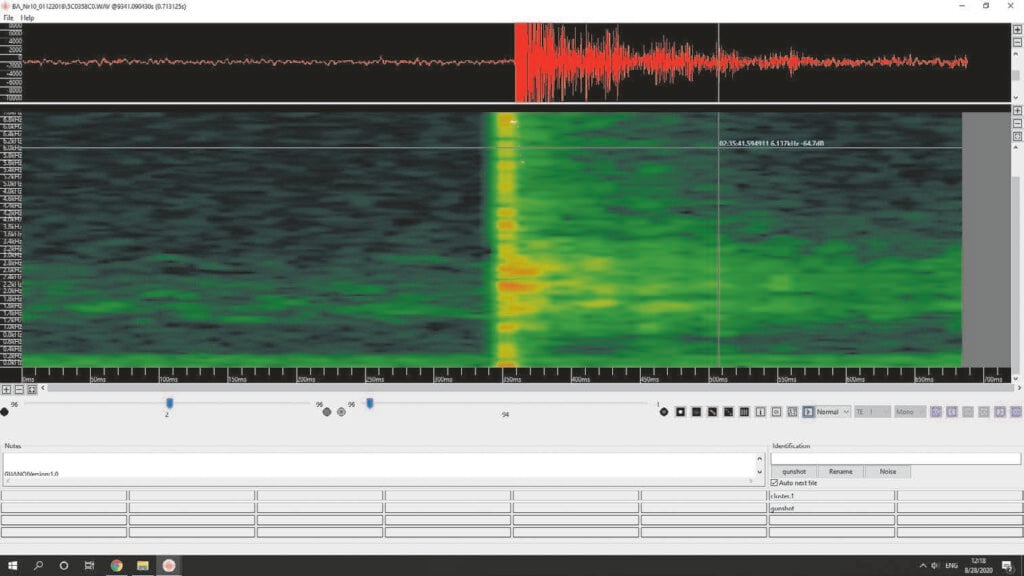Click the Noise button
Screen dimensions: 1024x576
(x=887, y=471)
